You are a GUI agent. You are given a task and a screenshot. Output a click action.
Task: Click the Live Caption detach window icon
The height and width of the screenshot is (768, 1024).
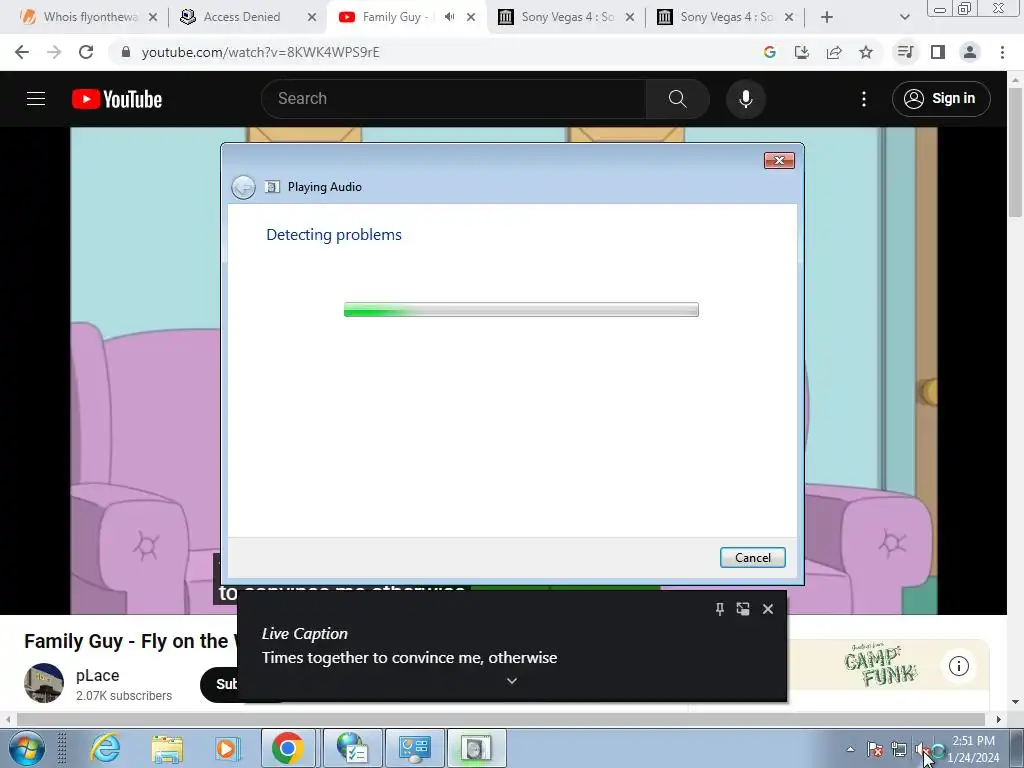click(x=743, y=609)
